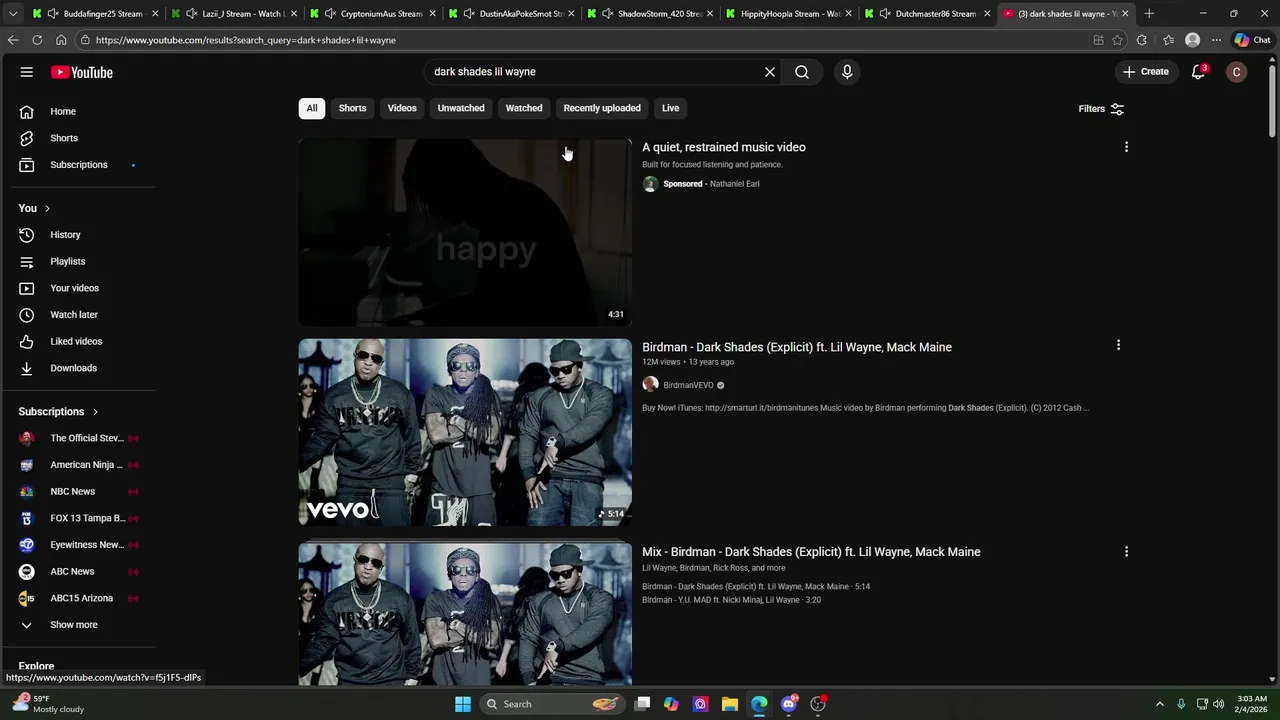Open FOX 13 Tampa Bay subscription

(80, 518)
